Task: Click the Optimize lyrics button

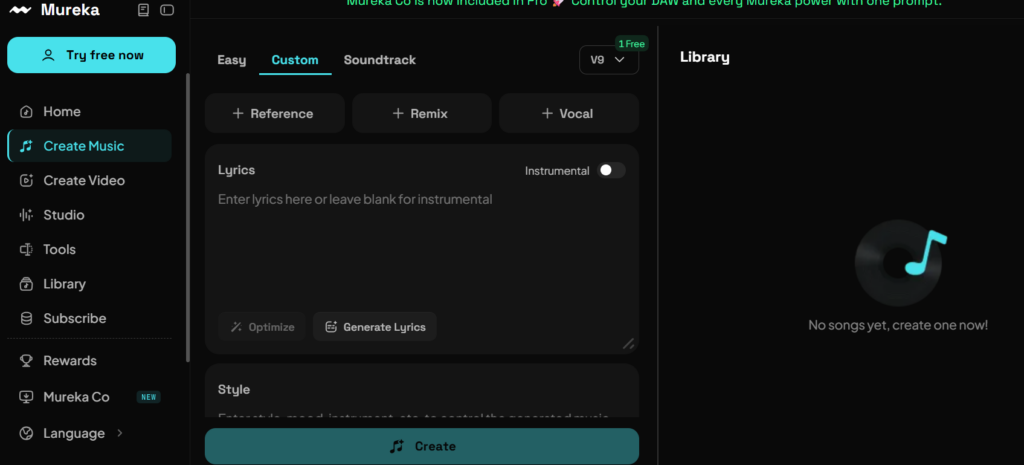Action: coord(262,327)
